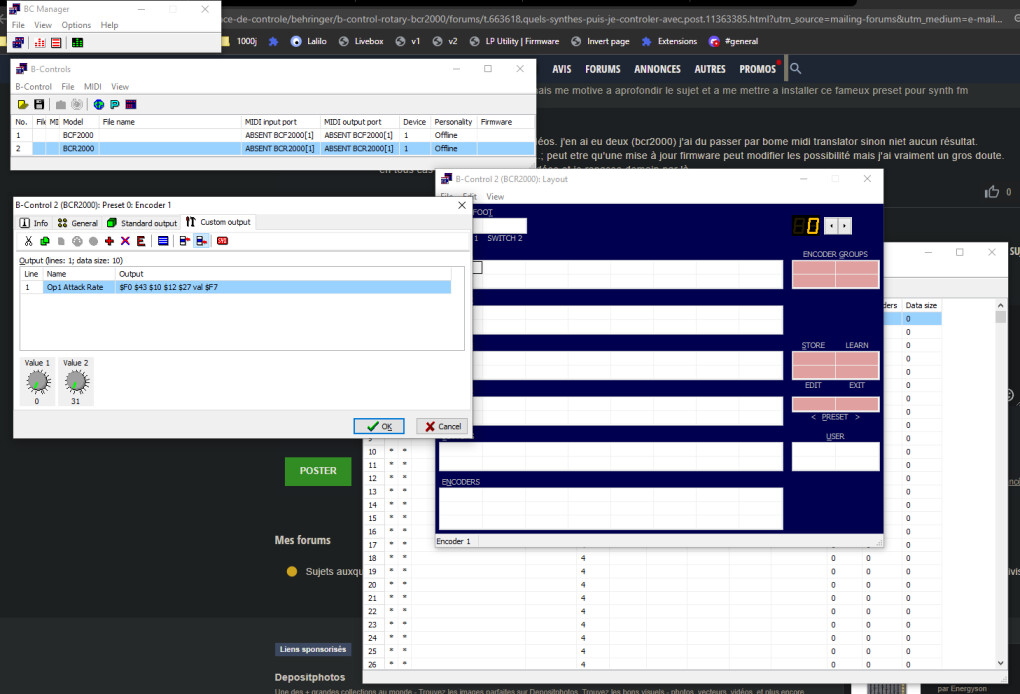The image size is (1020, 694).
Task: Click the blue Extensions puzzle icon in bookmarks bar
Action: point(646,41)
